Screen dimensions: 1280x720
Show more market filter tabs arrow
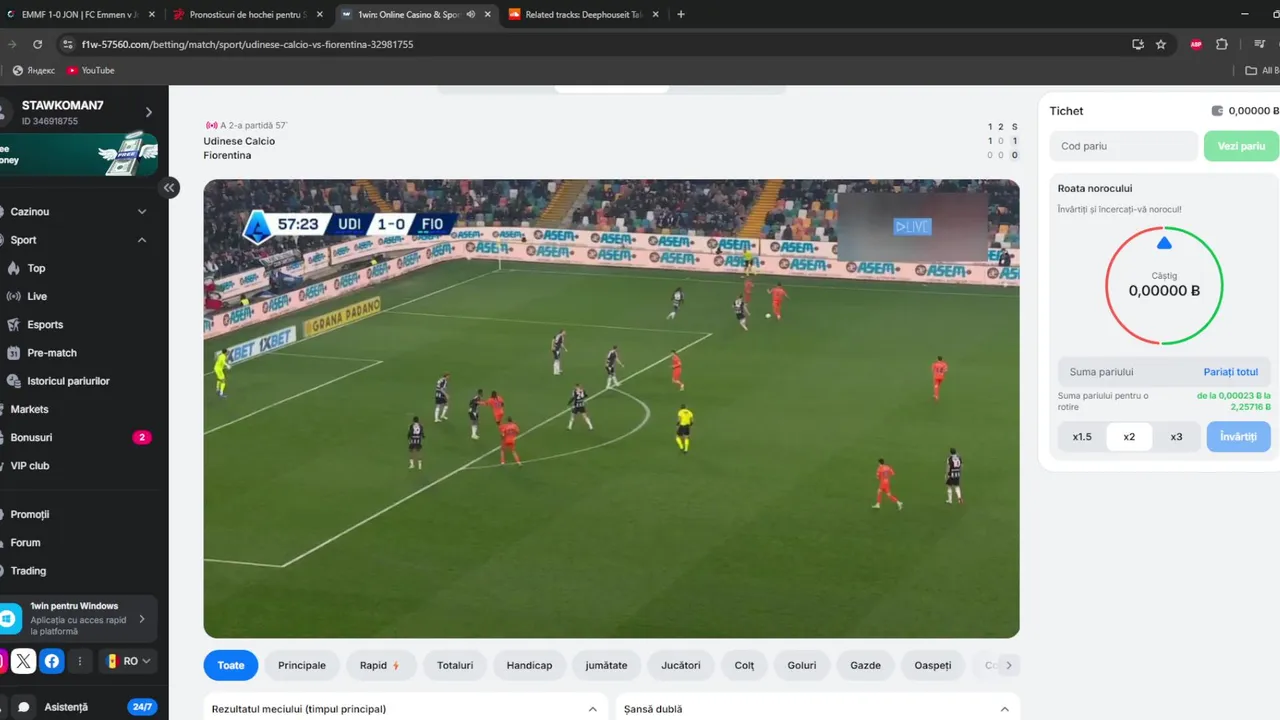1009,665
